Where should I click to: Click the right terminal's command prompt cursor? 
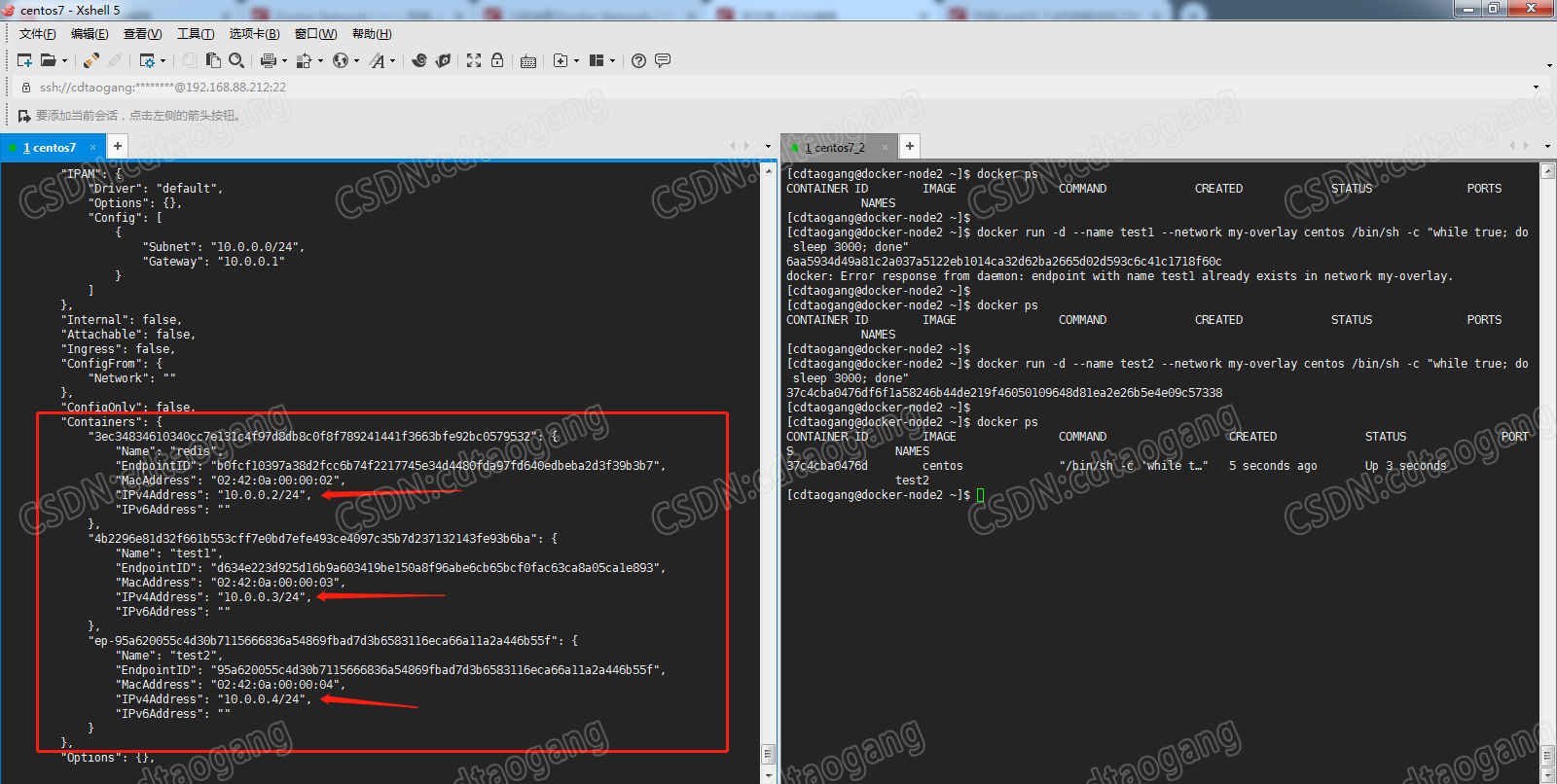pos(980,495)
